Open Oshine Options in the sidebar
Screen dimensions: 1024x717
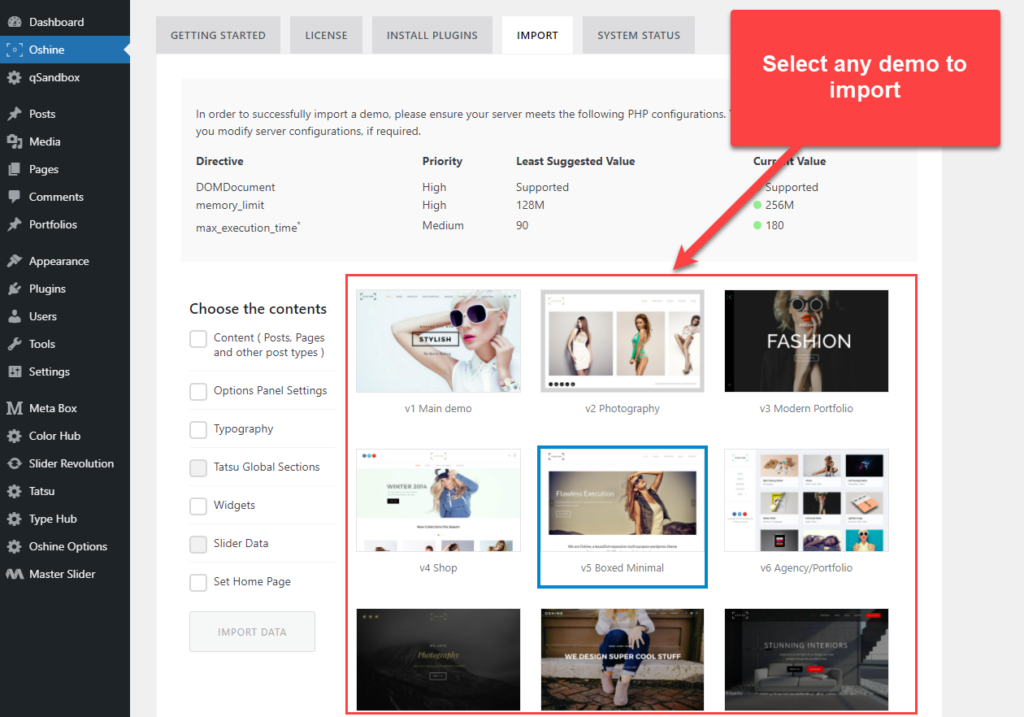pyautogui.click(x=67, y=547)
